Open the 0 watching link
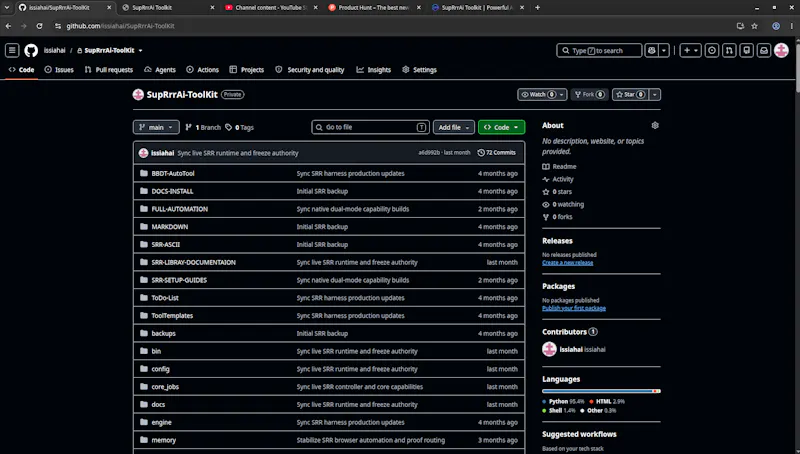Viewport: 800px width, 454px height. point(563,205)
